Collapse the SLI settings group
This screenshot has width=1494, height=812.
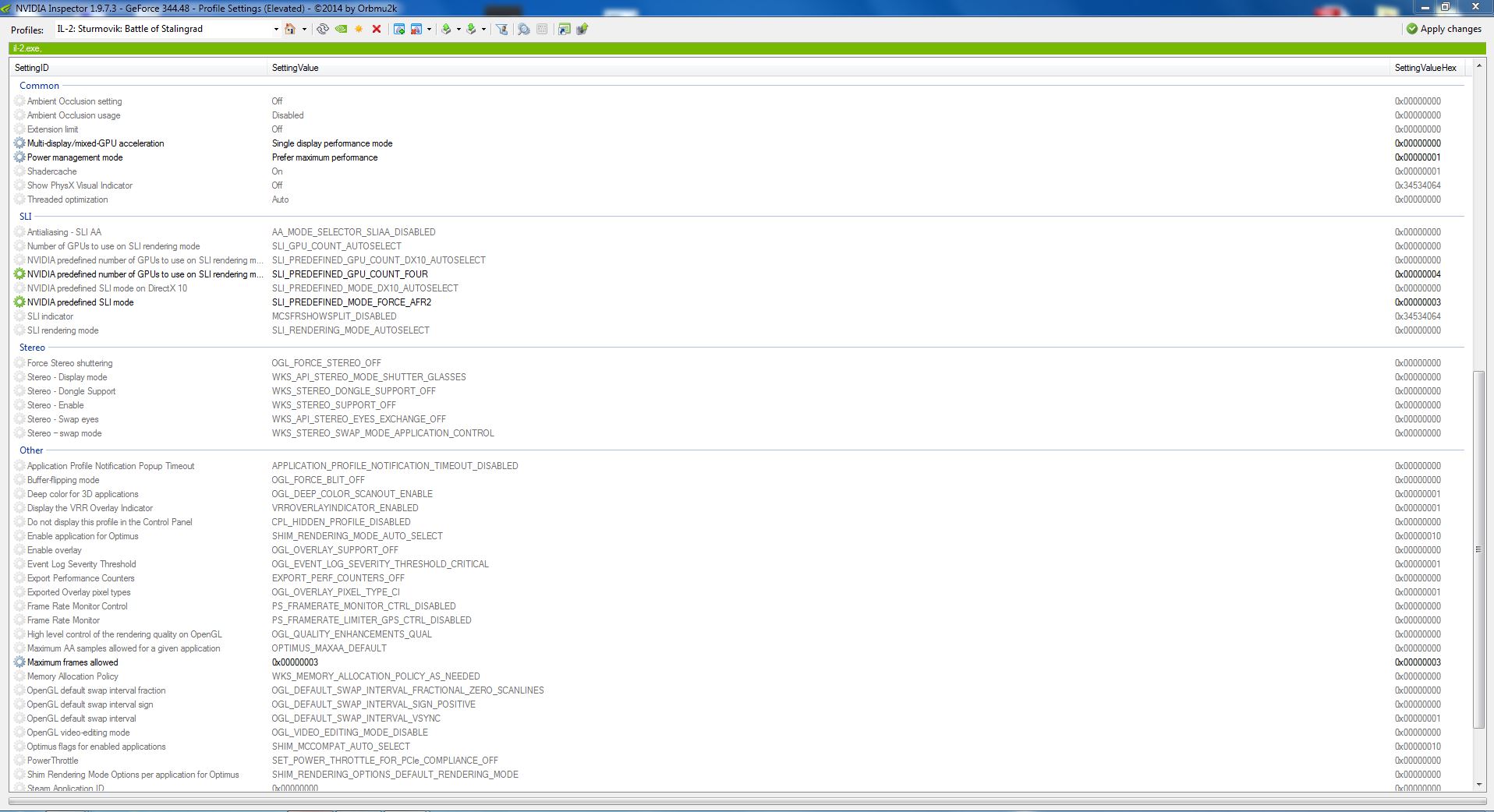(x=26, y=217)
